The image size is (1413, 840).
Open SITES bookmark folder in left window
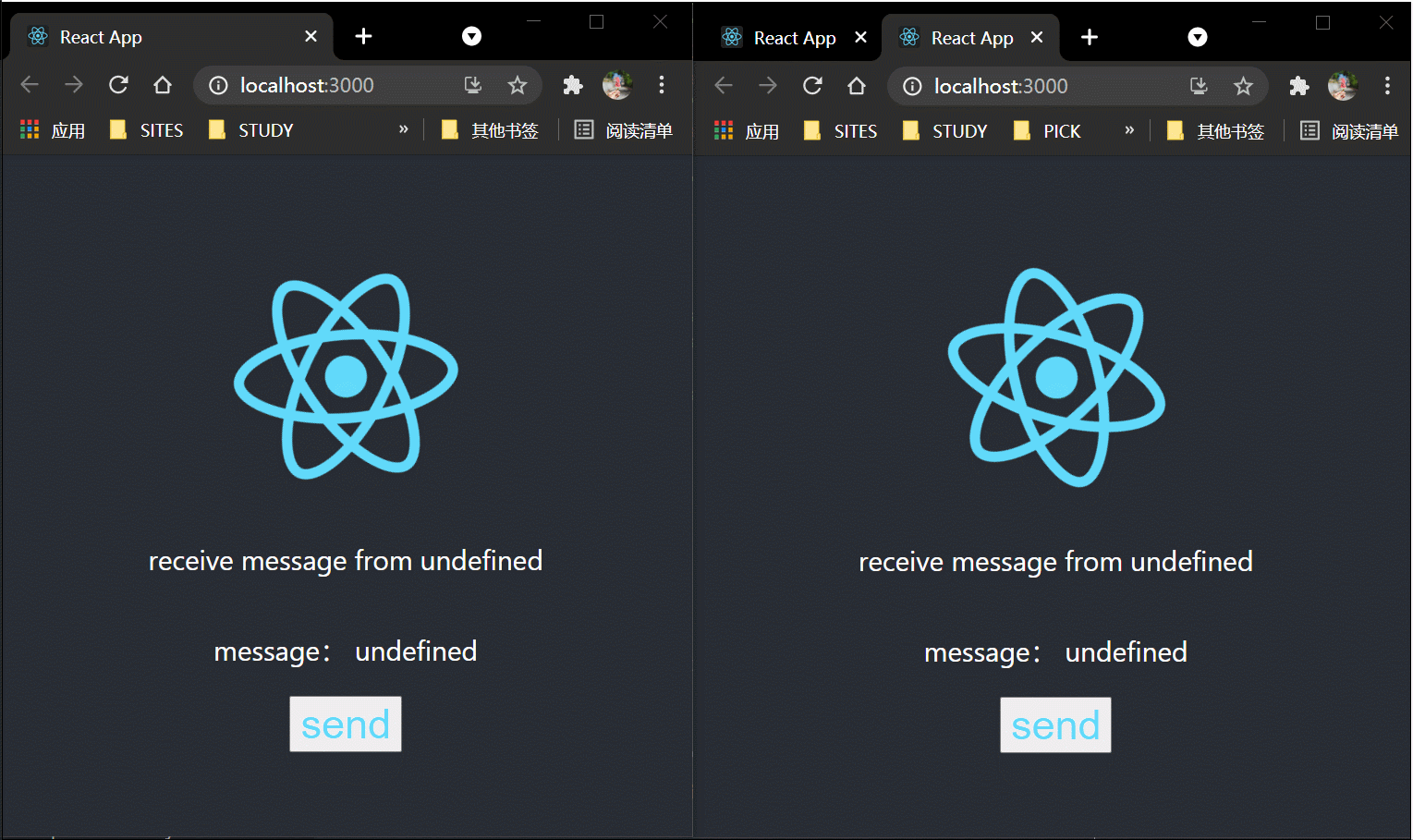147,130
